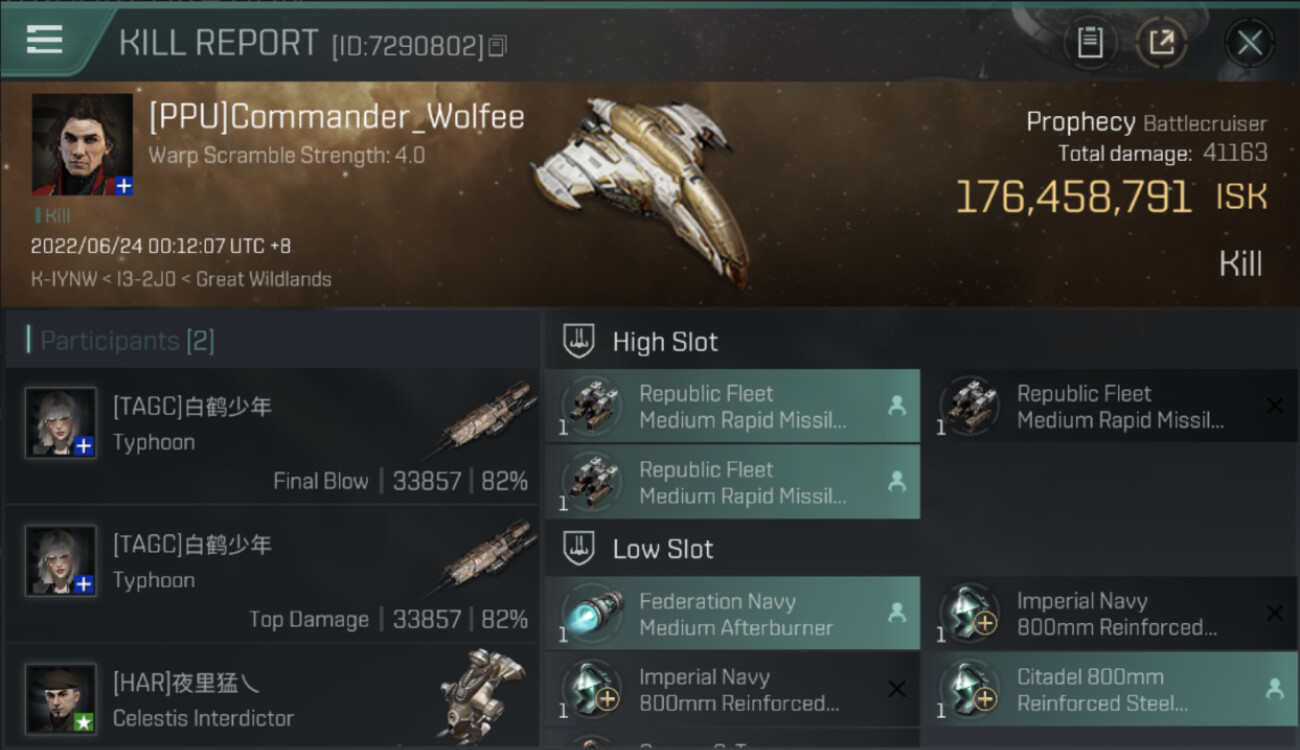Select the first Republic Fleet missile launcher
The image size is (1300, 750).
pos(732,406)
